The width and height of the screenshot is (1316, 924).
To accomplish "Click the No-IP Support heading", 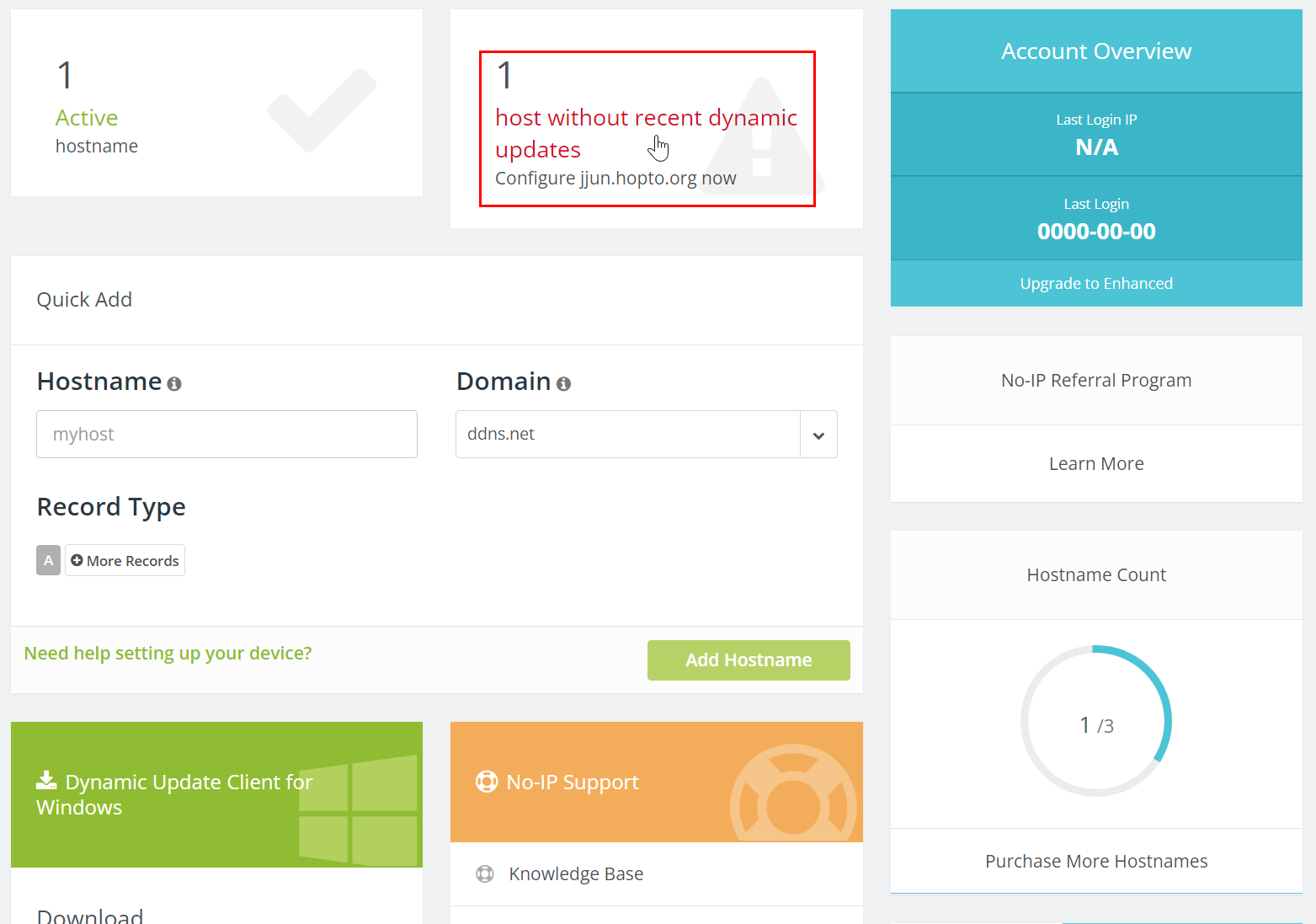I will coord(573,782).
